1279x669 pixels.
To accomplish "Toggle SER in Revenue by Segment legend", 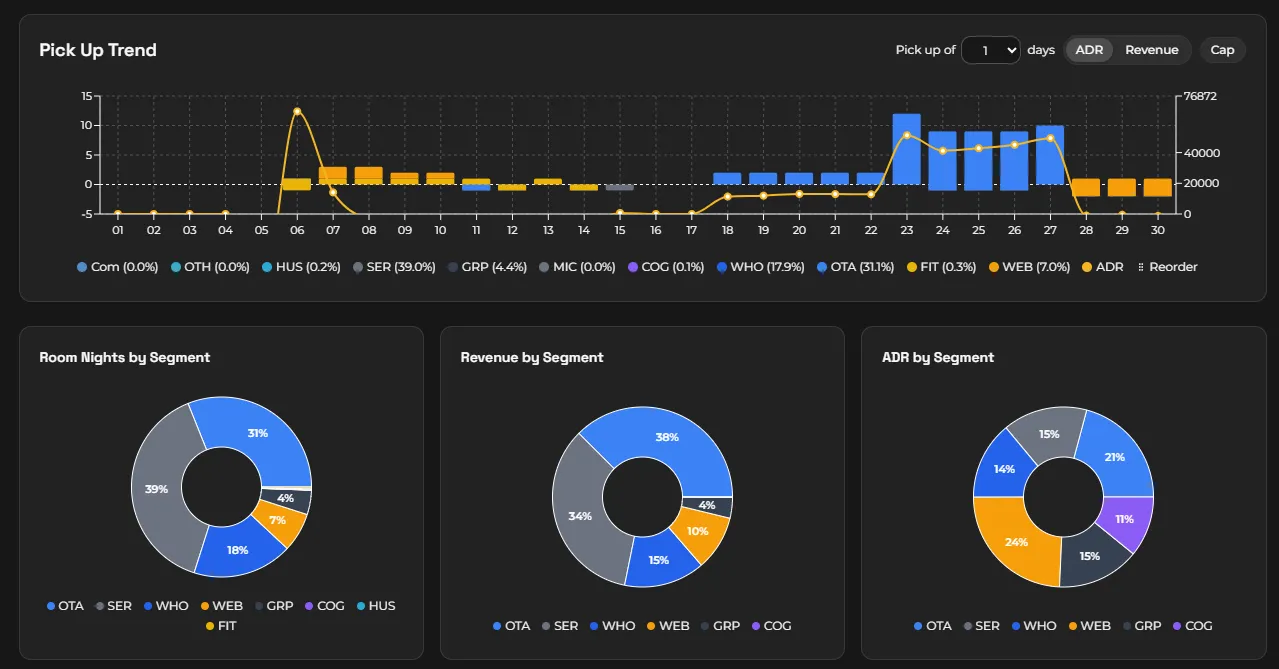I will tap(560, 626).
